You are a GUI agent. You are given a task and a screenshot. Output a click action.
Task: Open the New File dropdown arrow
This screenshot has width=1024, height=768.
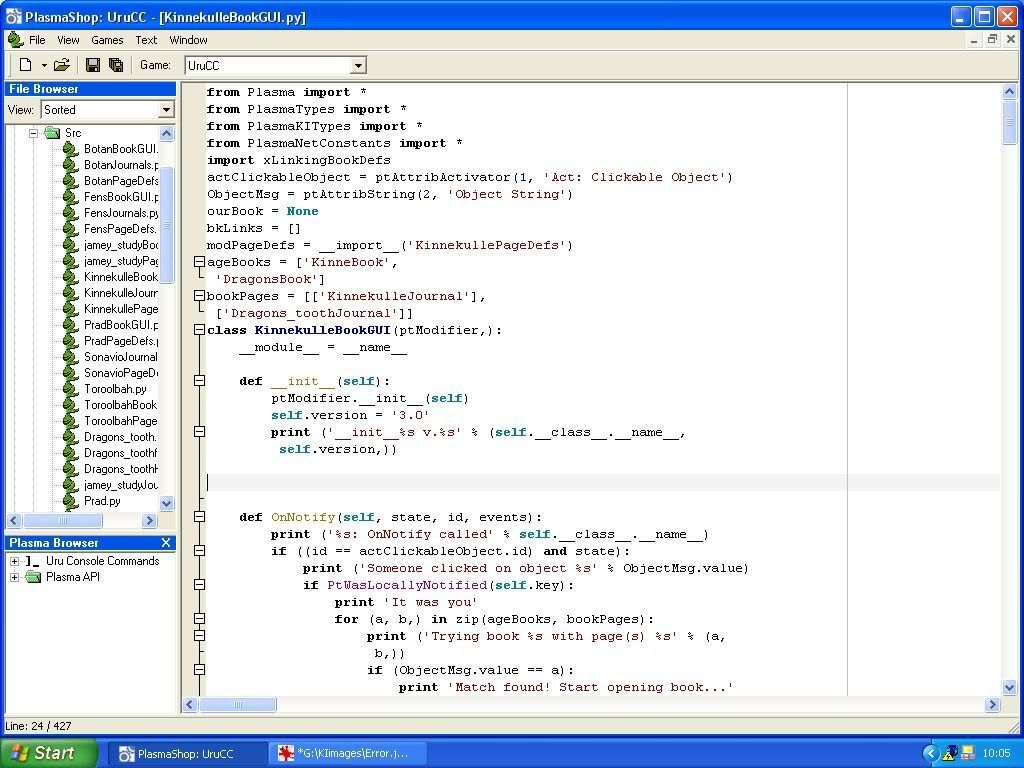point(44,65)
